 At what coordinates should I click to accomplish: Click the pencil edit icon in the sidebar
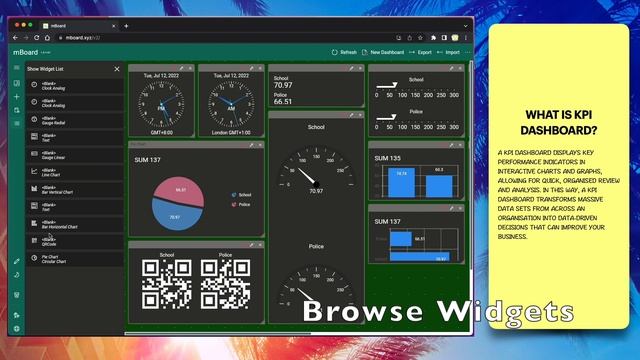click(17, 261)
